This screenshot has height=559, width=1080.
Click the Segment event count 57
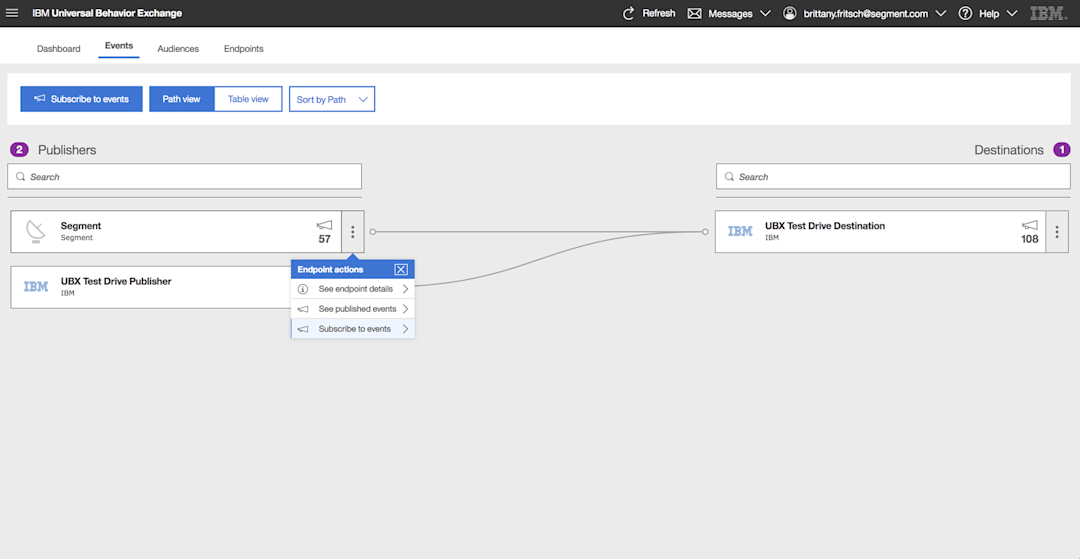pyautogui.click(x=324, y=240)
